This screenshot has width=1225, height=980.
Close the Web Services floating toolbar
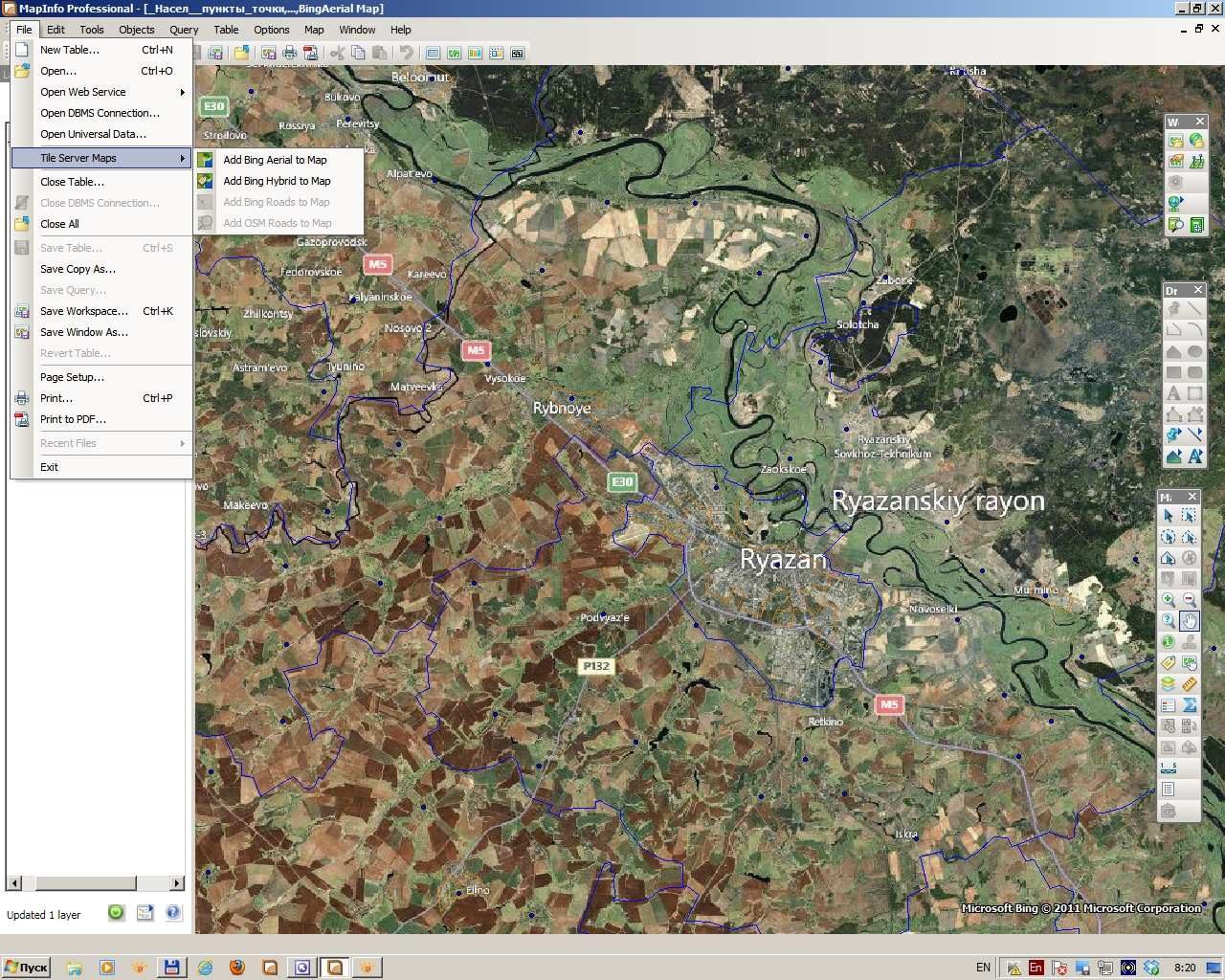coord(1202,122)
